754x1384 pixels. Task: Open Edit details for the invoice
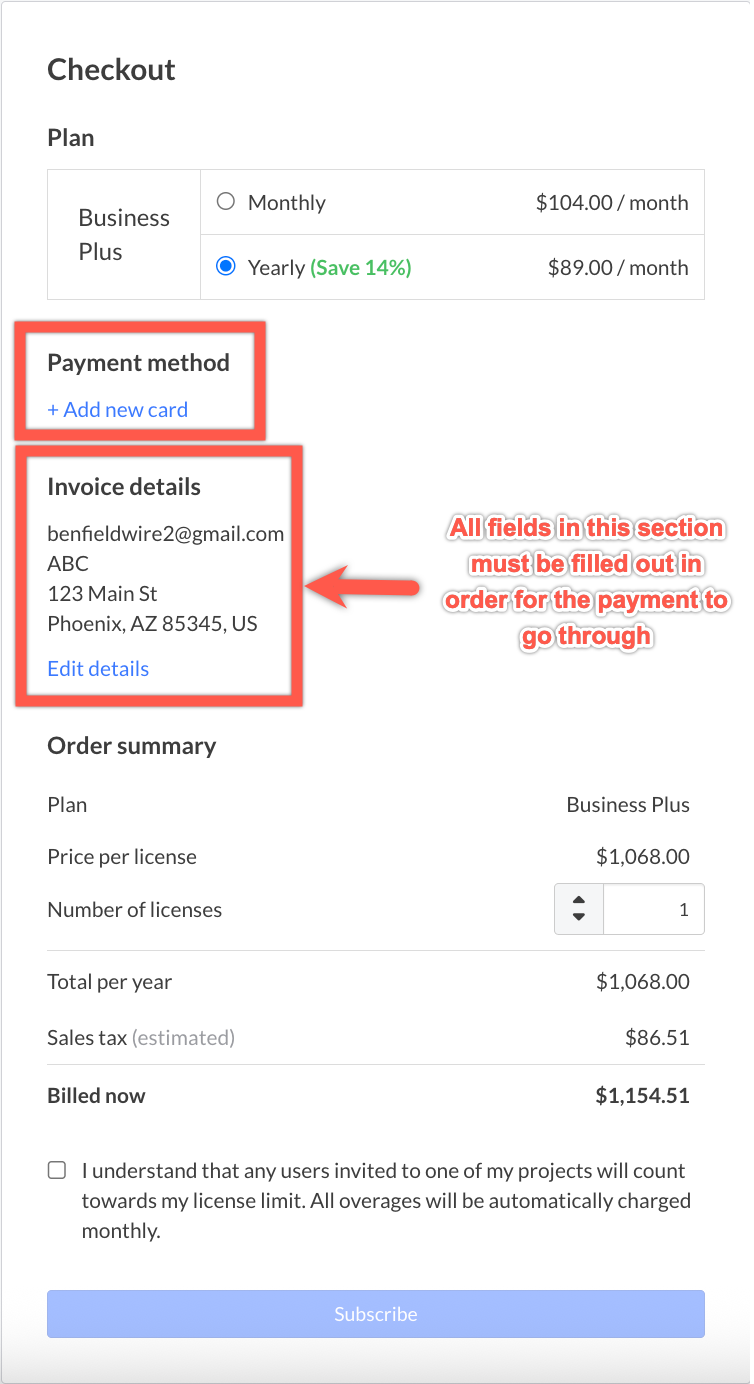click(x=98, y=669)
